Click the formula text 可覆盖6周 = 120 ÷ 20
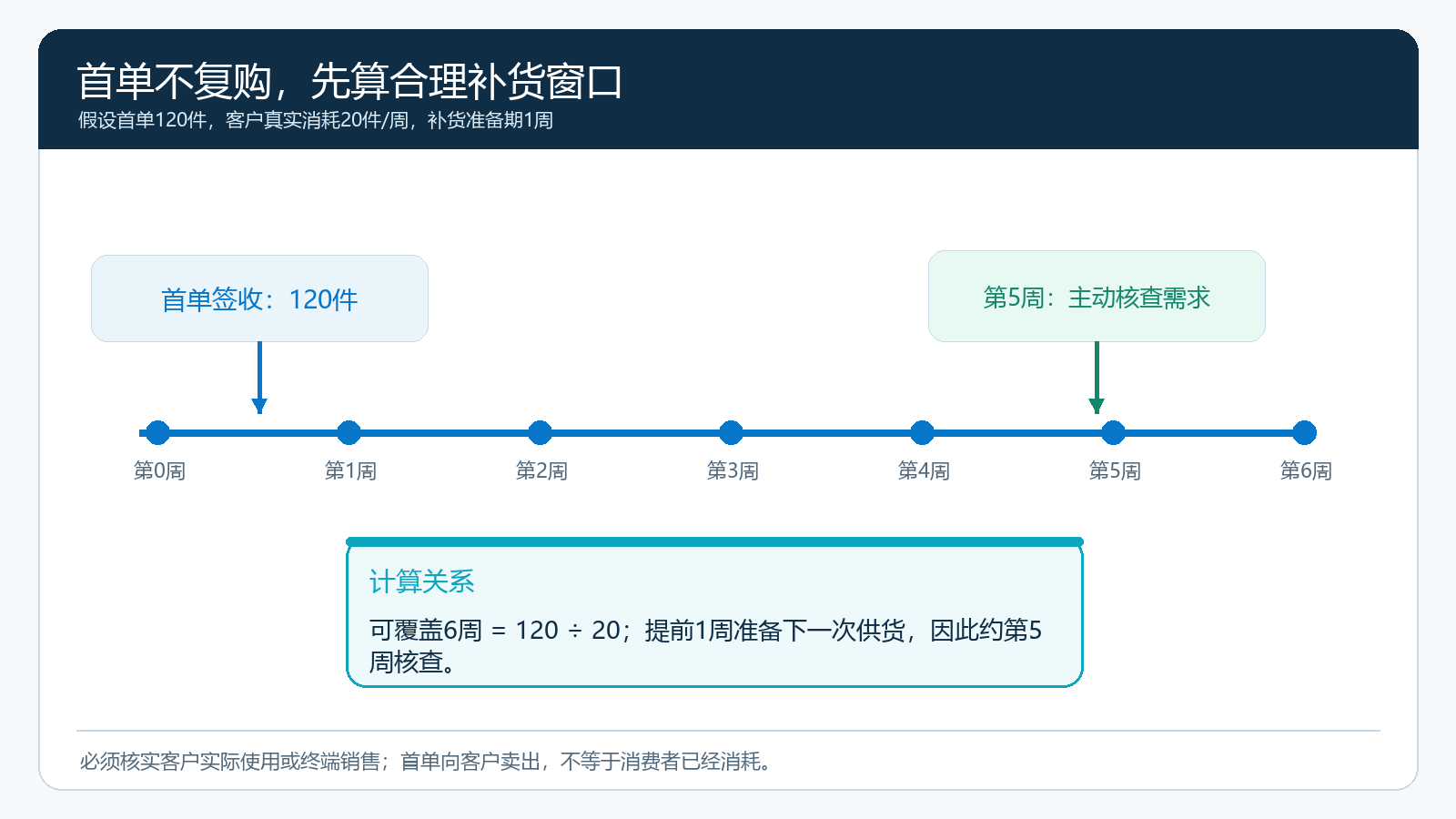Screen dimensions: 1456x819 pos(494,630)
